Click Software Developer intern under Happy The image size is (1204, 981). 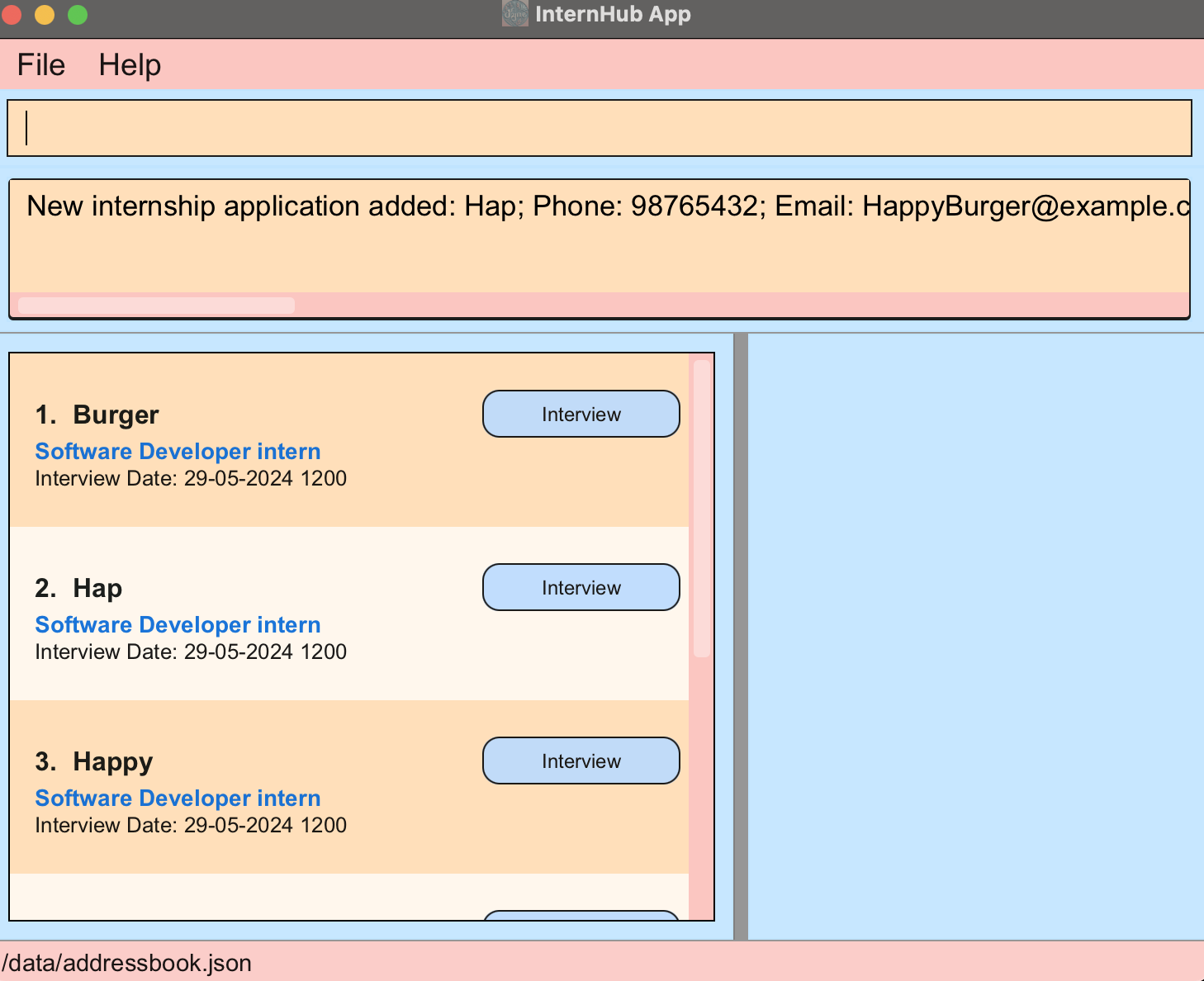point(178,799)
